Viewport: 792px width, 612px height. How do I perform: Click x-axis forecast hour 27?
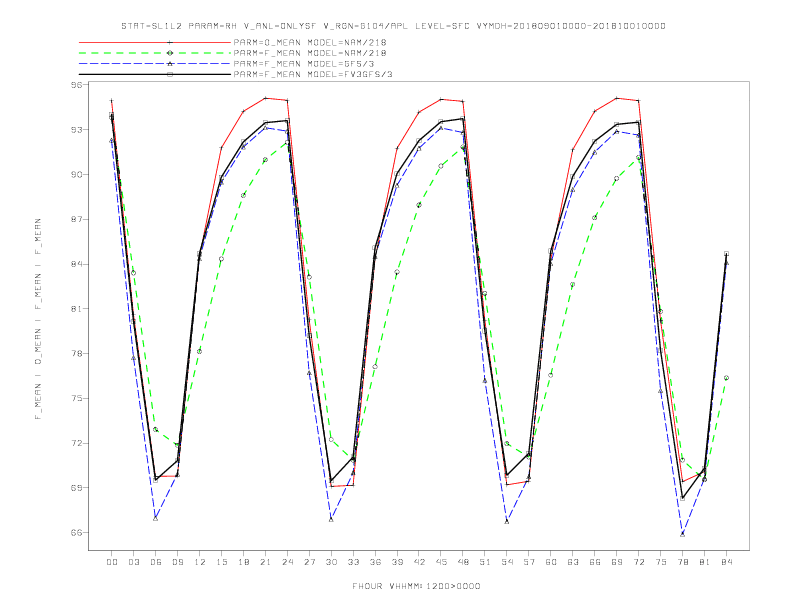pyautogui.click(x=309, y=562)
